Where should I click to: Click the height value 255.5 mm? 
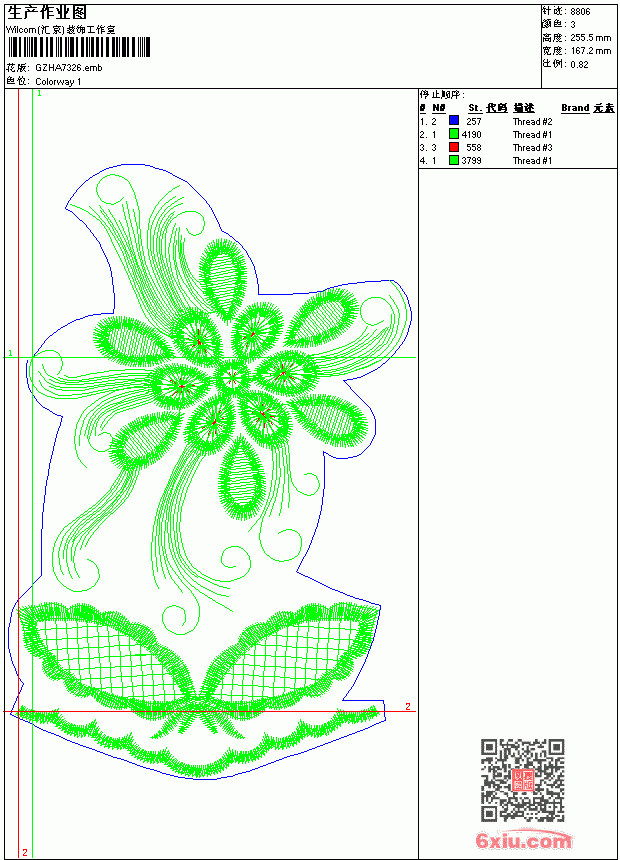point(590,38)
